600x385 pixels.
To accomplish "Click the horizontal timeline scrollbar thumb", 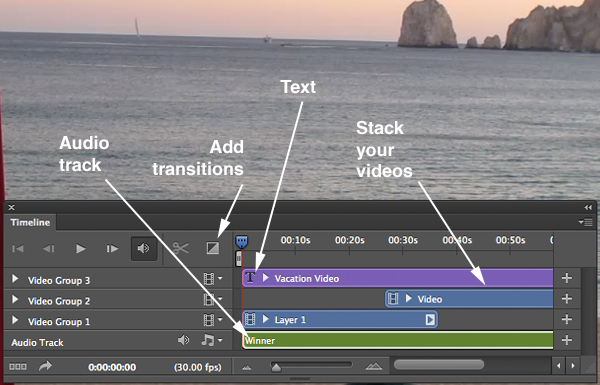I will pyautogui.click(x=439, y=365).
